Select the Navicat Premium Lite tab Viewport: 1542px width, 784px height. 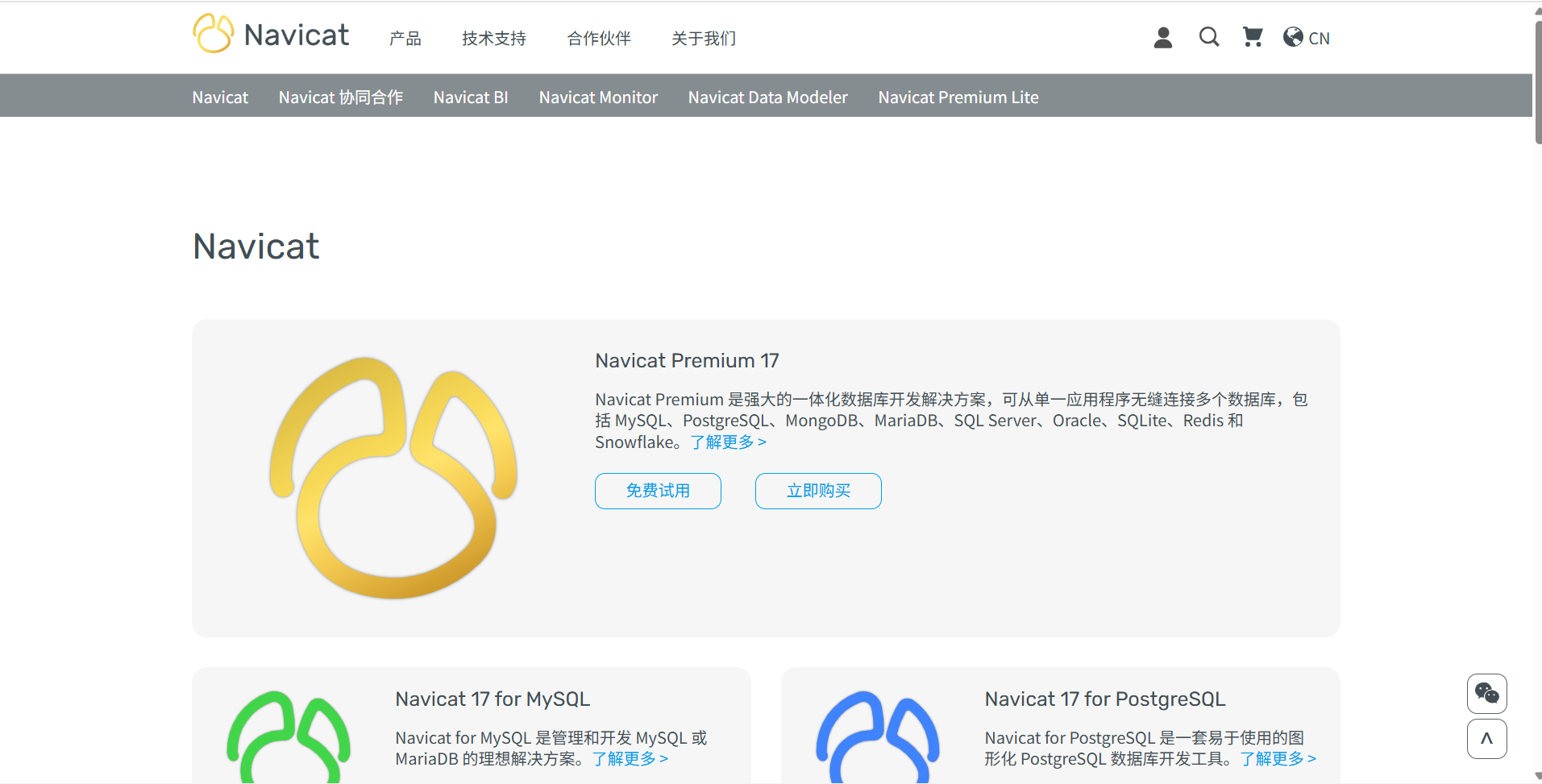click(x=958, y=97)
